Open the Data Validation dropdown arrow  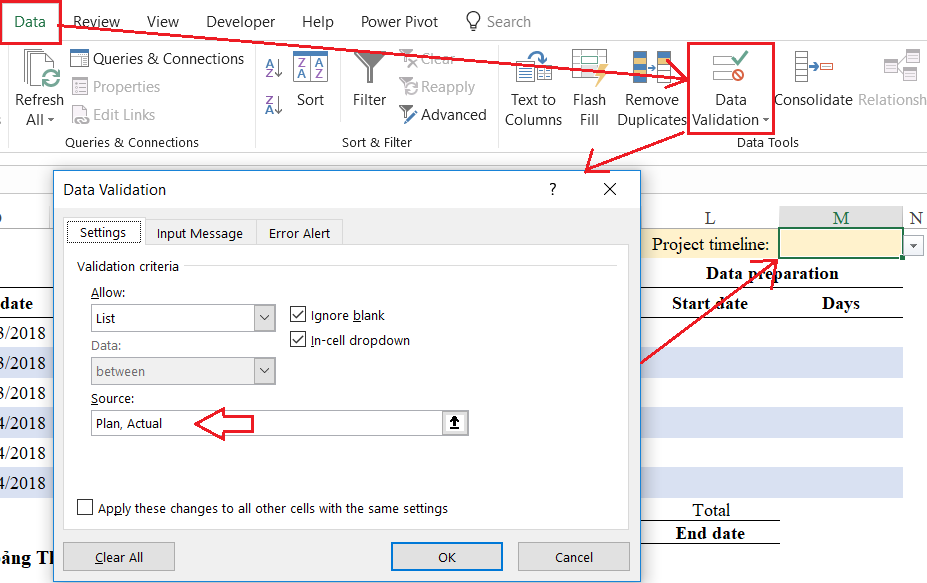tap(766, 120)
